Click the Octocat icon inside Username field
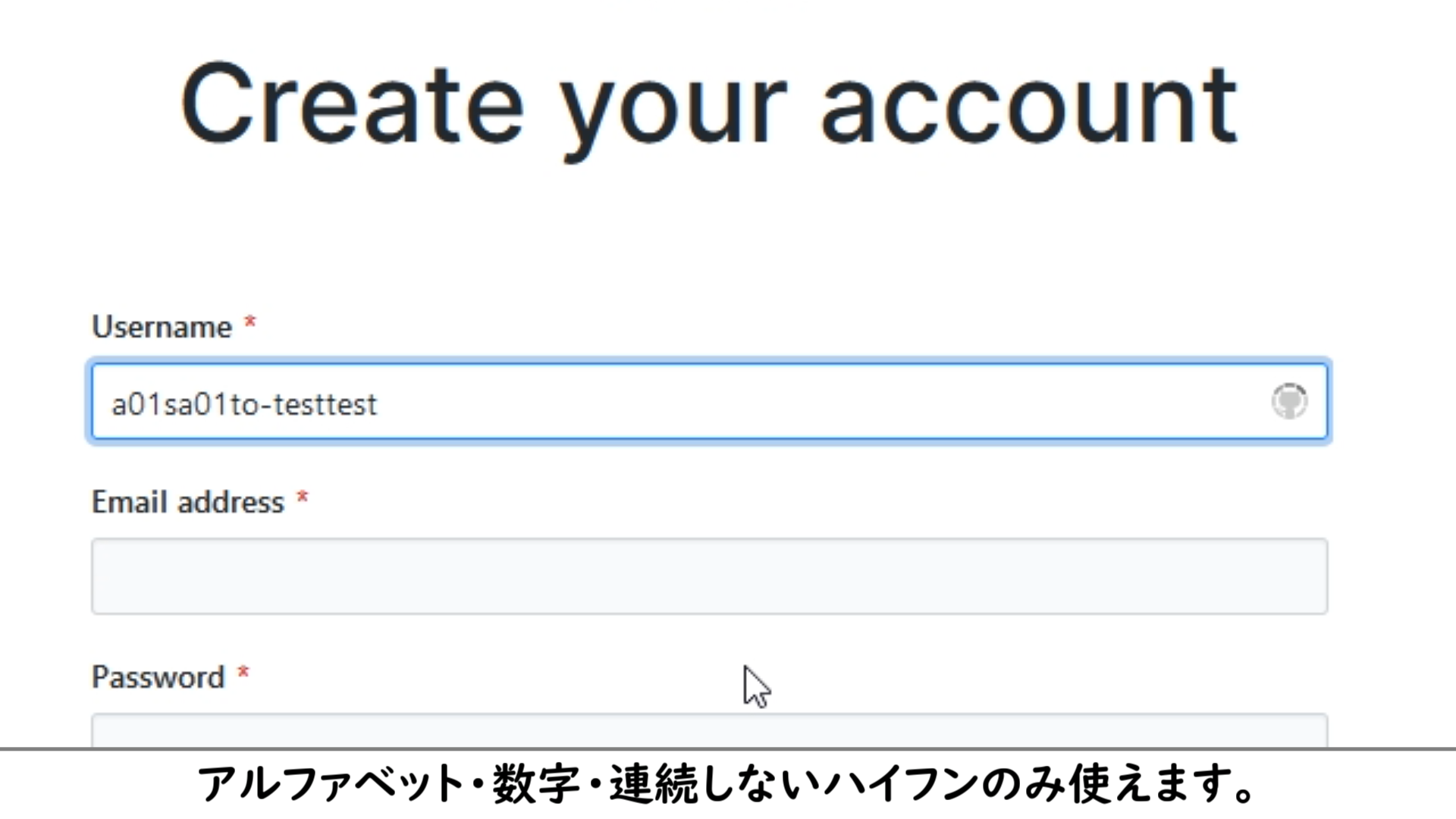Image resolution: width=1456 pixels, height=819 pixels. pyautogui.click(x=1289, y=401)
